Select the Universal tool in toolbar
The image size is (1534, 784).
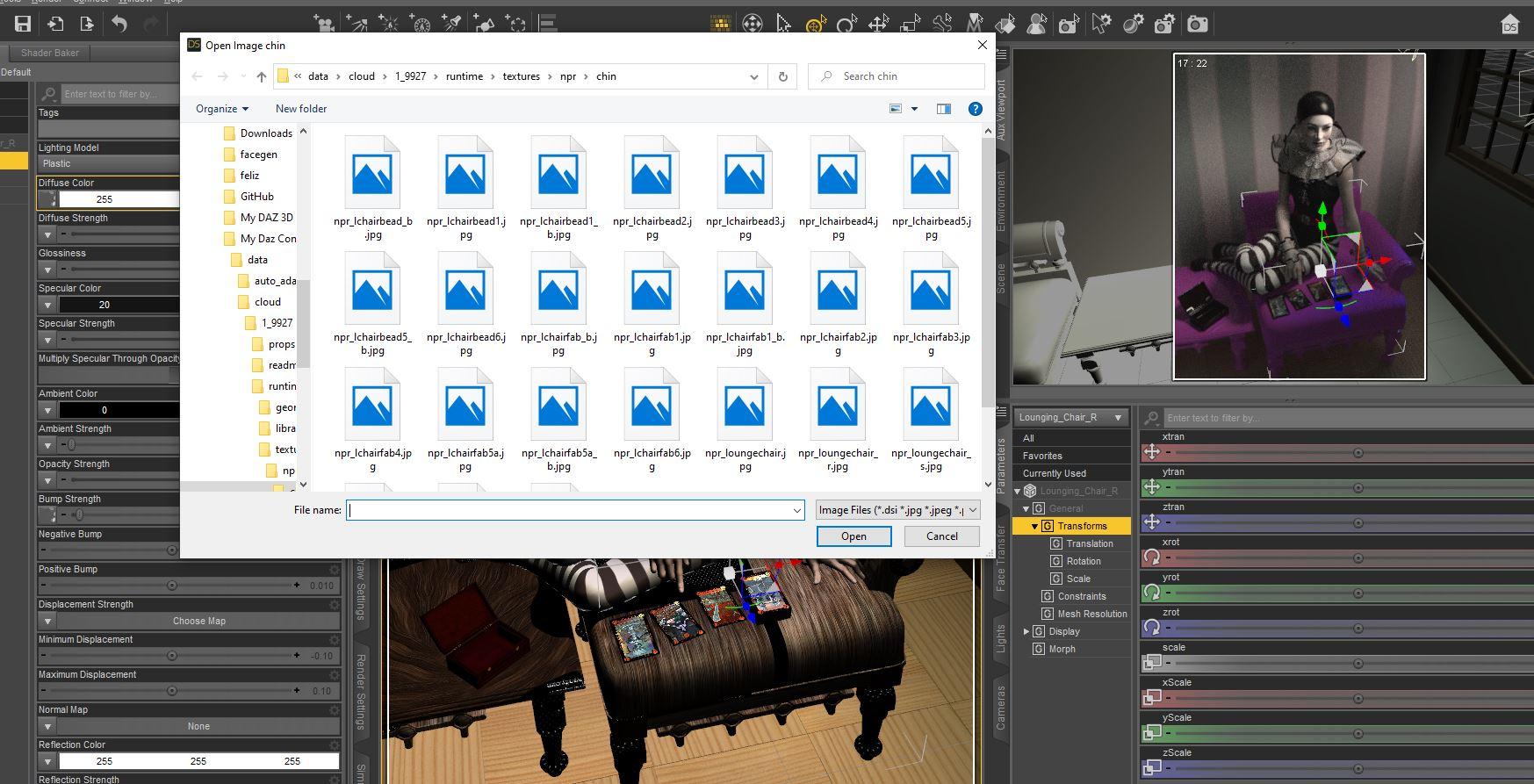click(815, 24)
